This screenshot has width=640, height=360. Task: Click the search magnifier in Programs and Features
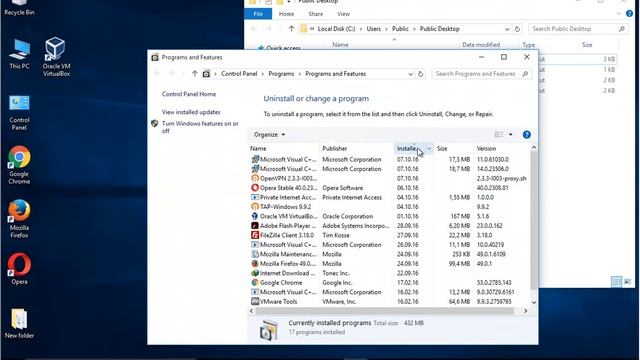[525, 74]
